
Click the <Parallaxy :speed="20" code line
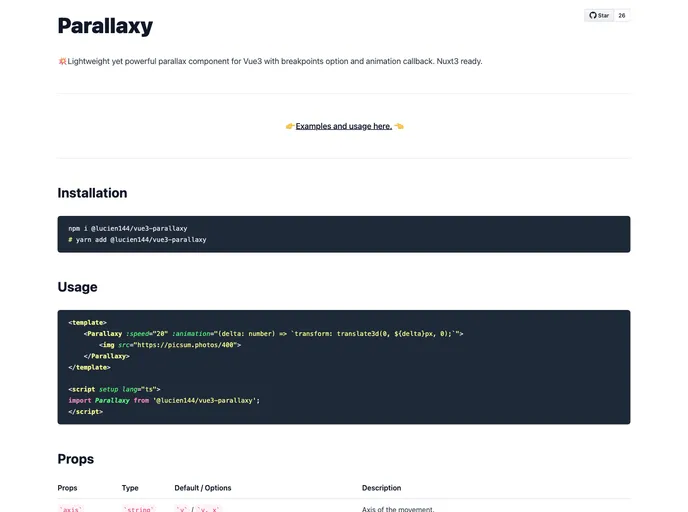(x=273, y=334)
